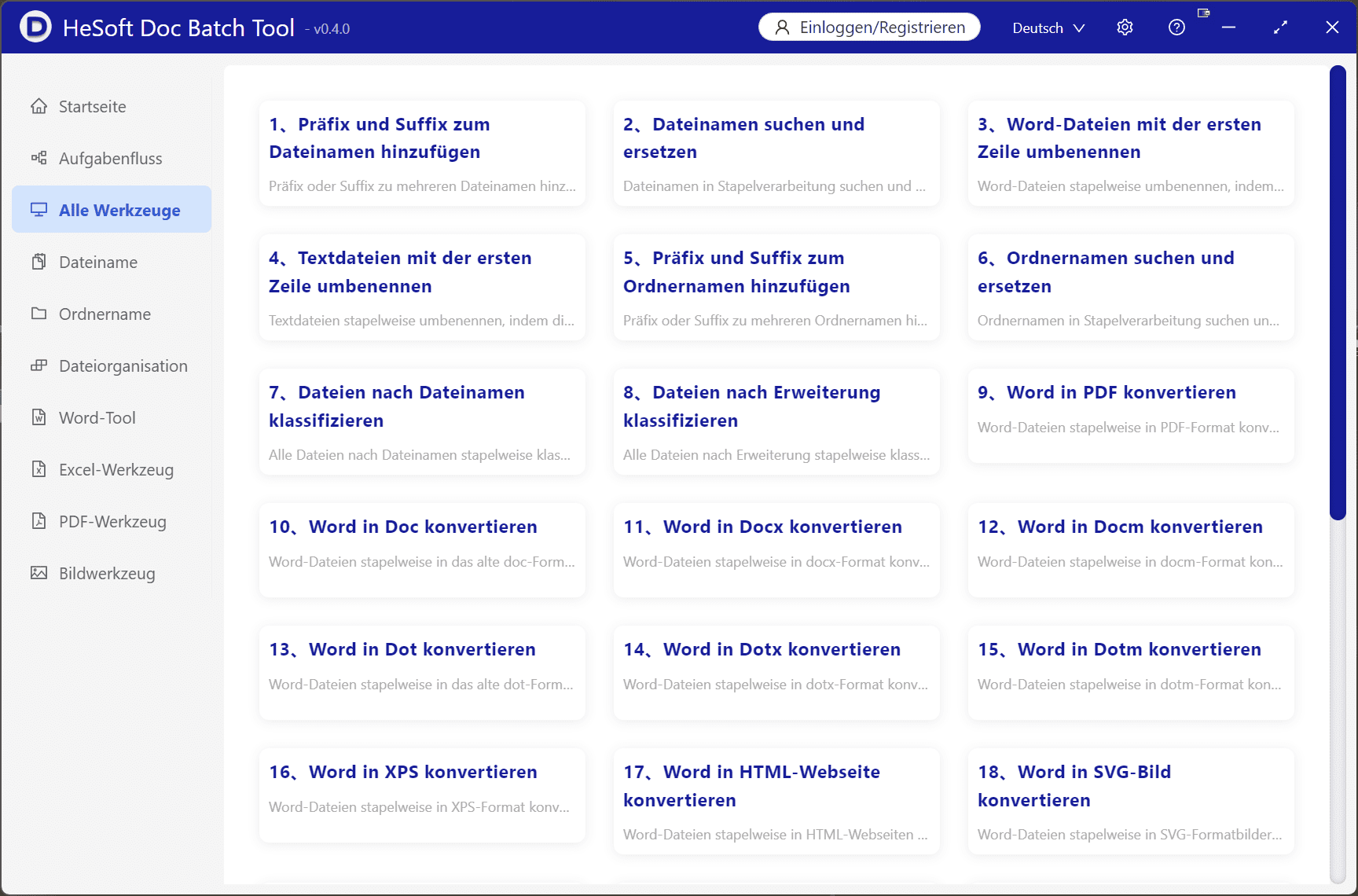Viewport: 1358px width, 896px height.
Task: Click description 'Word-Dateien stapelweise in XPS-Format konv...'
Action: tap(419, 807)
